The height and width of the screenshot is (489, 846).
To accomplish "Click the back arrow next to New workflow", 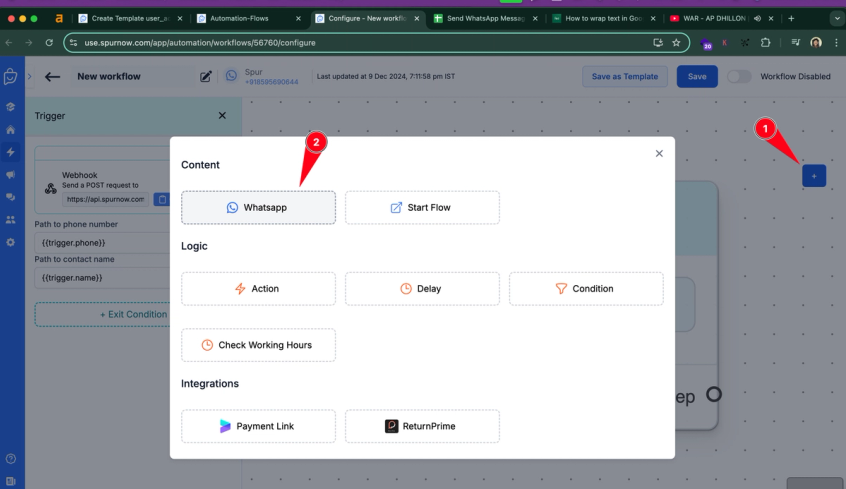I will click(52, 77).
